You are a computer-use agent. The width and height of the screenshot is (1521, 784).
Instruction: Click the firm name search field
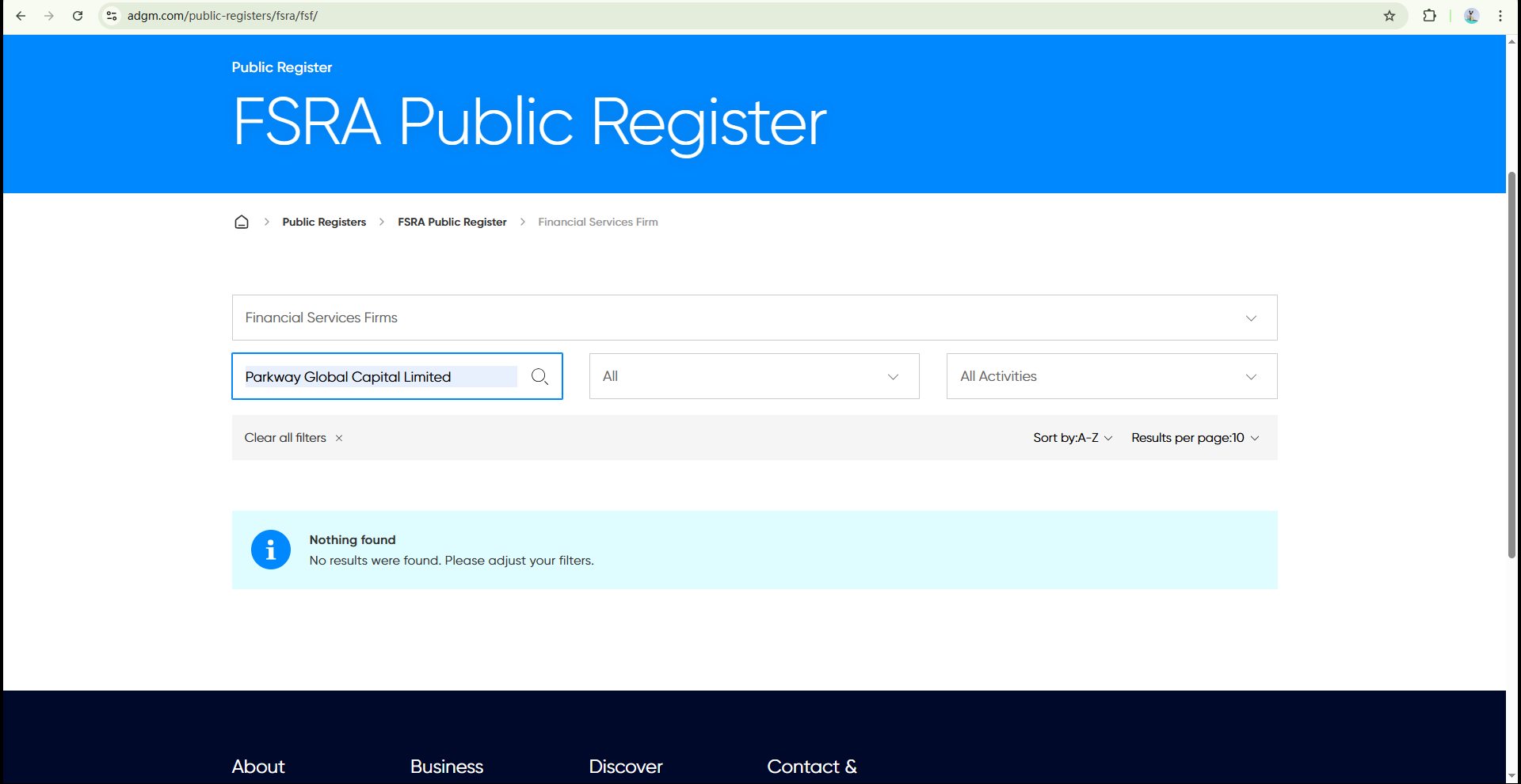[380, 377]
